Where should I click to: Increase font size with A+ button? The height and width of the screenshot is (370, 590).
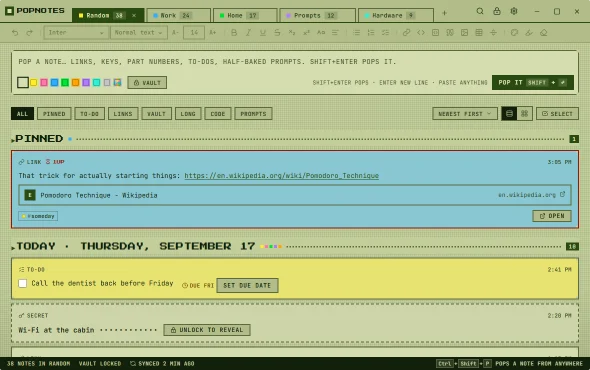click(213, 33)
